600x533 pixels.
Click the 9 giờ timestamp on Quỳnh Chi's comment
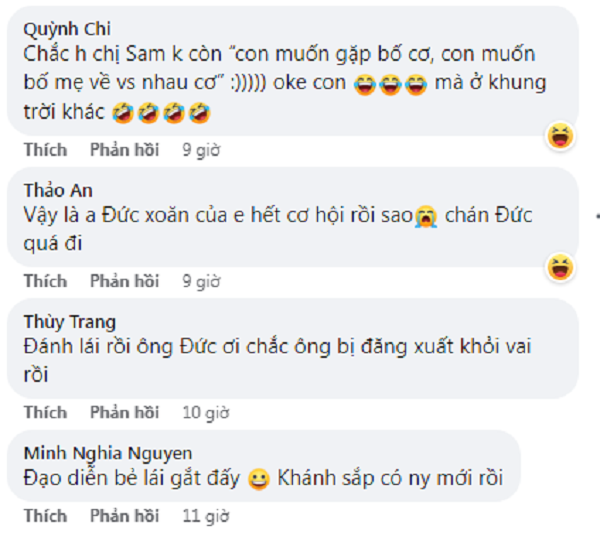point(200,150)
